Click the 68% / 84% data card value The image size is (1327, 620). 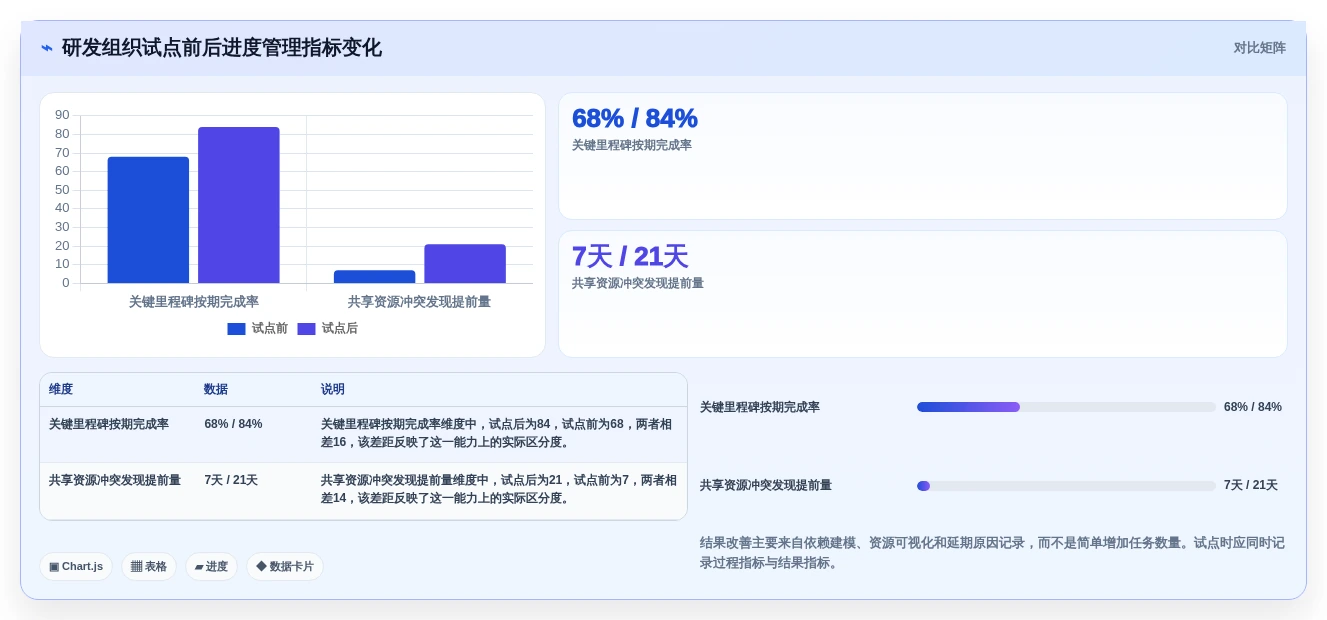tap(634, 118)
